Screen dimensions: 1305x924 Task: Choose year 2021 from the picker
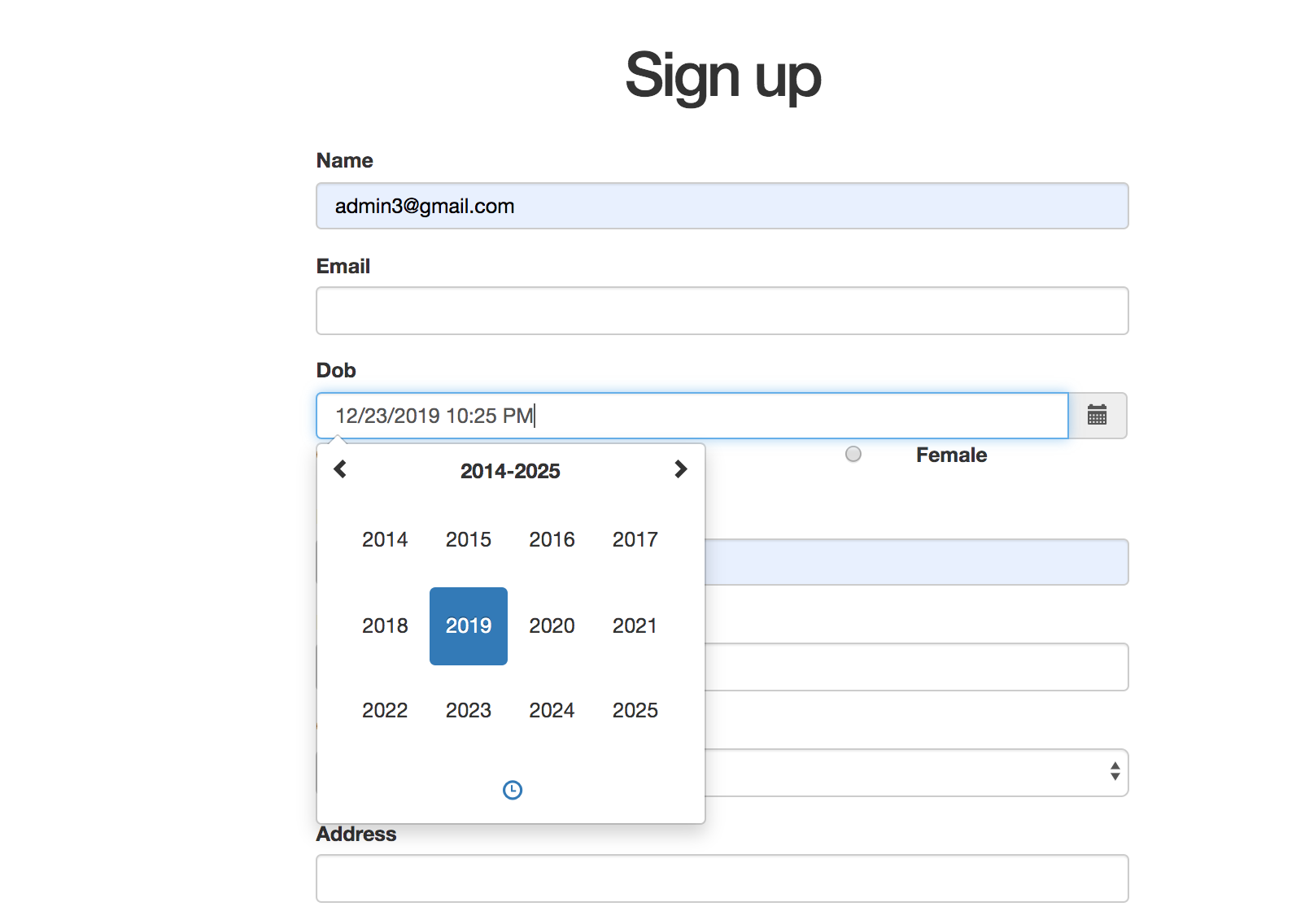pyautogui.click(x=635, y=625)
